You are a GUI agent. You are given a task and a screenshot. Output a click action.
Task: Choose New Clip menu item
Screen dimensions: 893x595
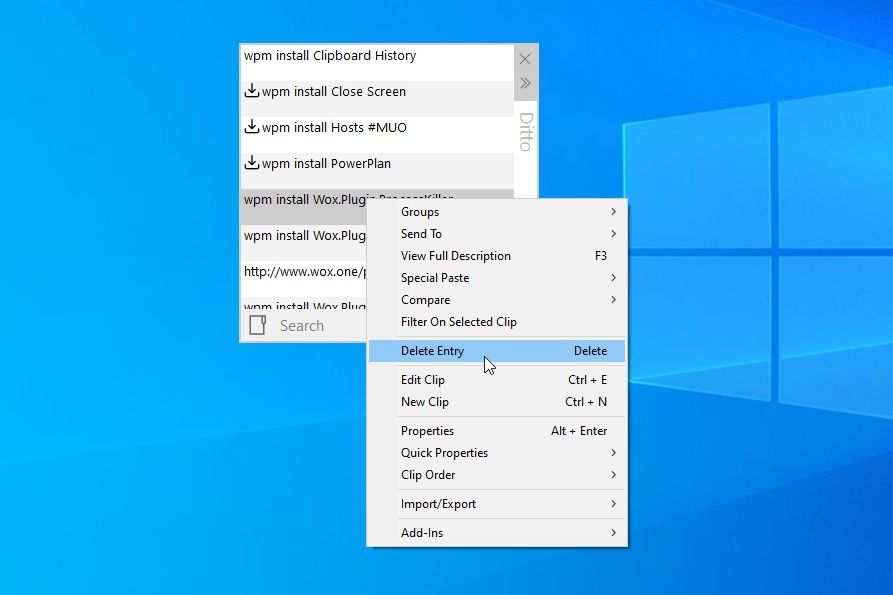tap(497, 402)
